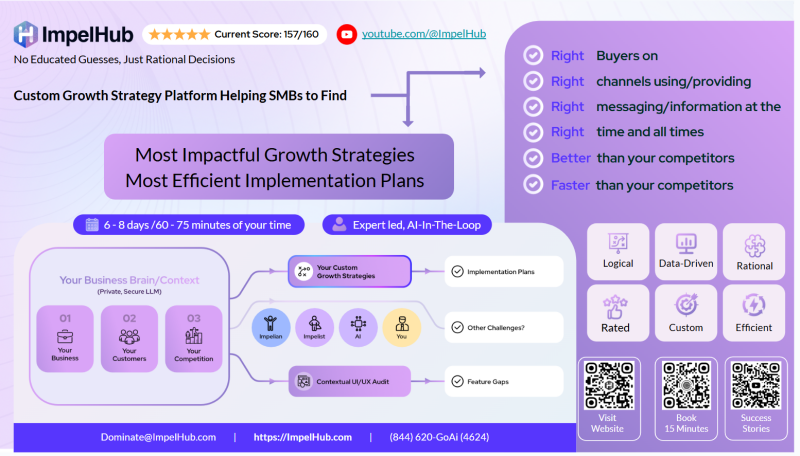This screenshot has width=800, height=456.
Task: Click the checkmark beside Right messaging/information
Action: [x=533, y=106]
